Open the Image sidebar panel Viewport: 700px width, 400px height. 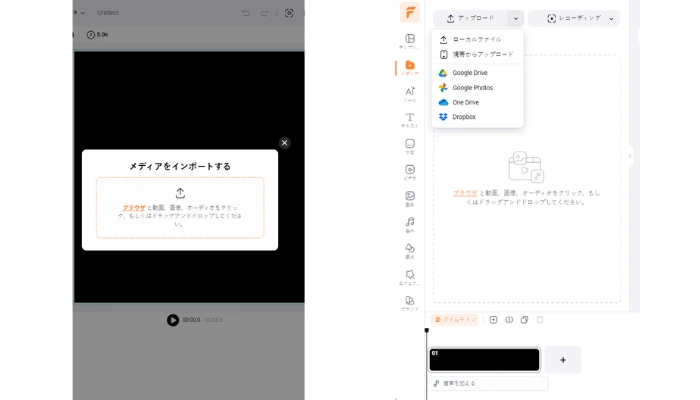(x=409, y=198)
